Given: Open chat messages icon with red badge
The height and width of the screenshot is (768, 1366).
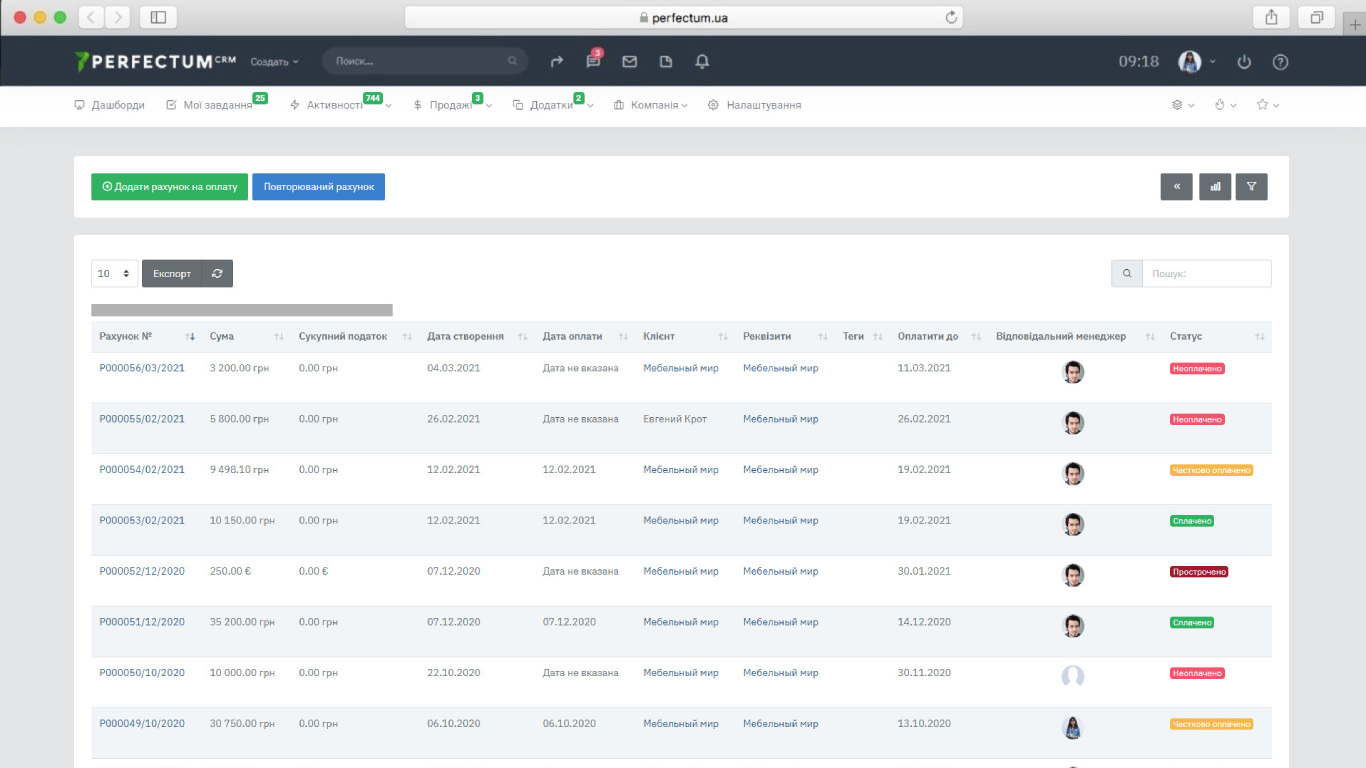Looking at the screenshot, I should coord(593,62).
